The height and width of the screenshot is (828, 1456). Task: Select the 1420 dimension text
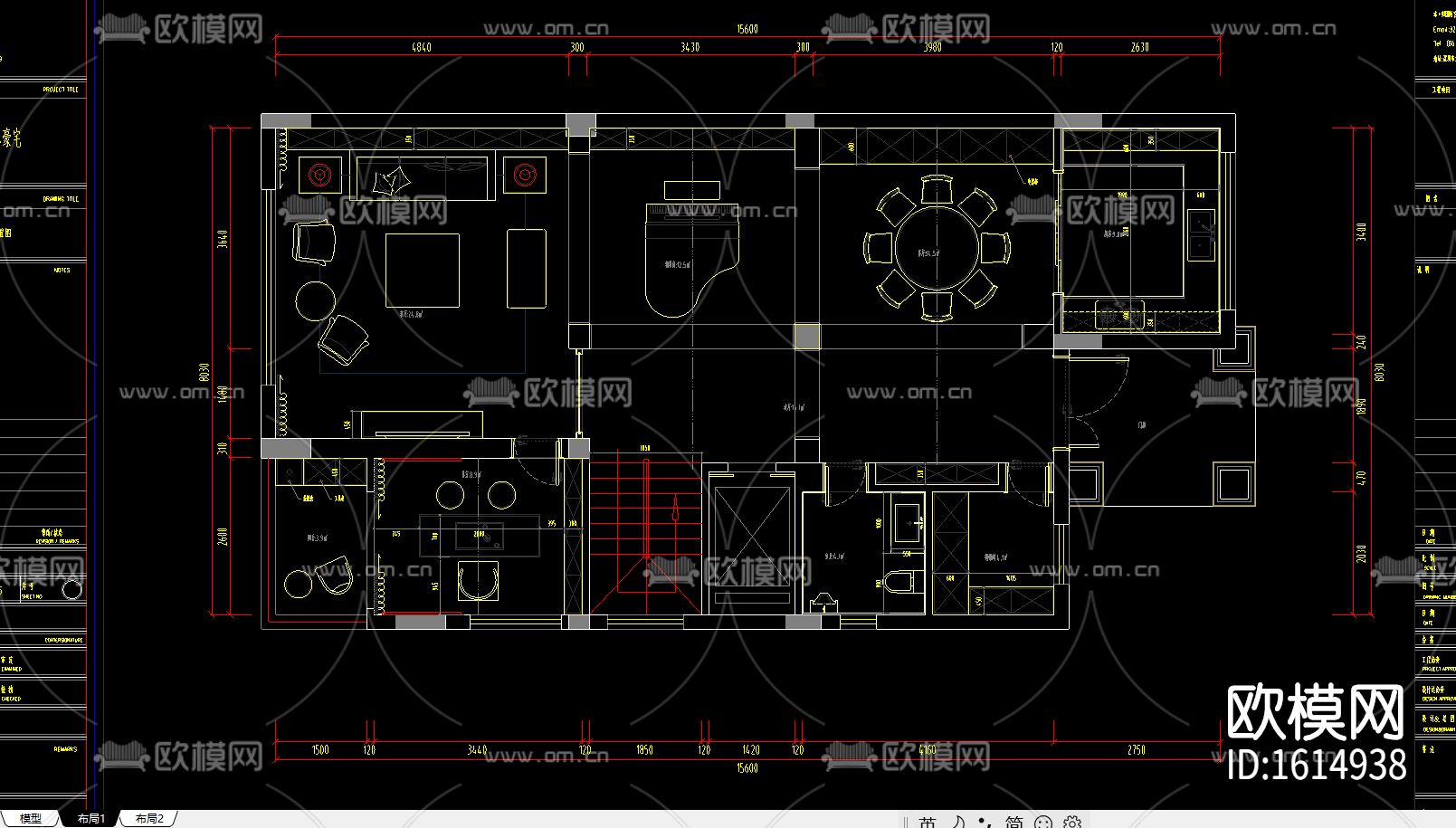pyautogui.click(x=750, y=750)
